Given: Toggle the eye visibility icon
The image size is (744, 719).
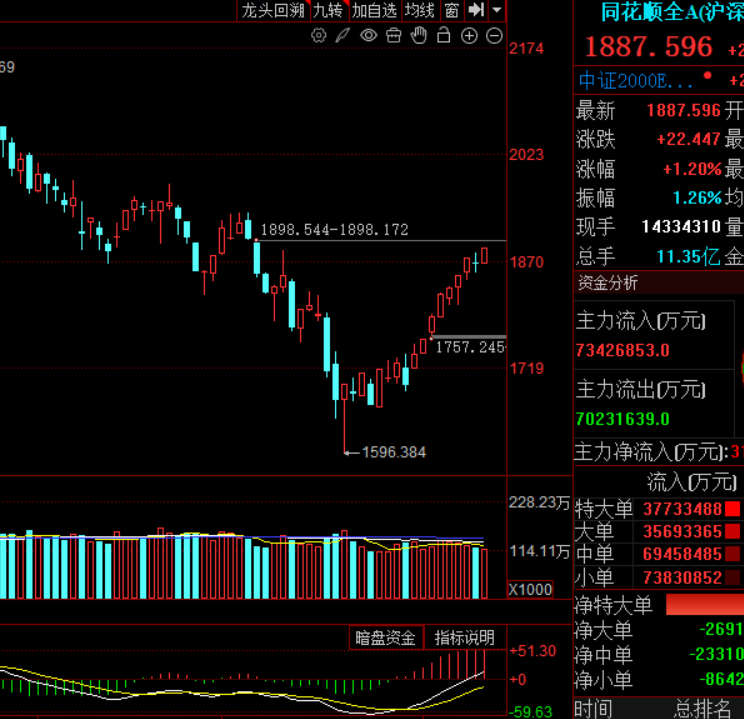Looking at the screenshot, I should 369,36.
